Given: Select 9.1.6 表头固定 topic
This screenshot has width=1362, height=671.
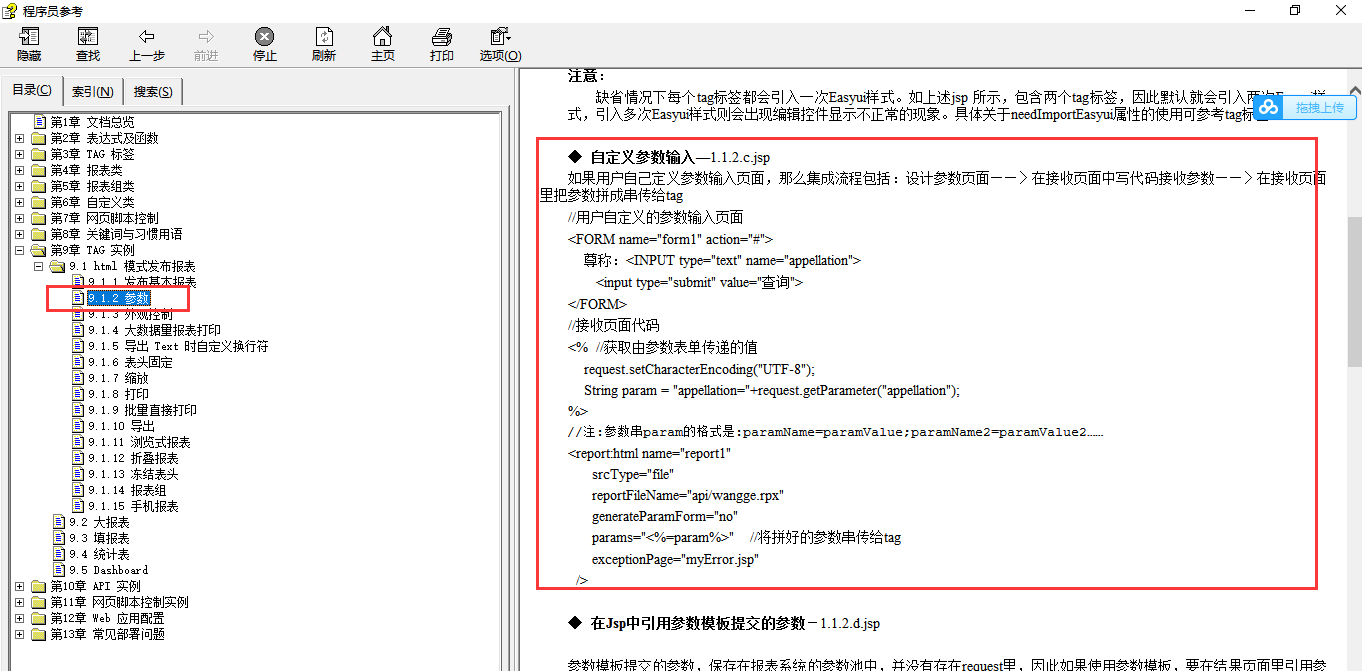Looking at the screenshot, I should [x=130, y=362].
